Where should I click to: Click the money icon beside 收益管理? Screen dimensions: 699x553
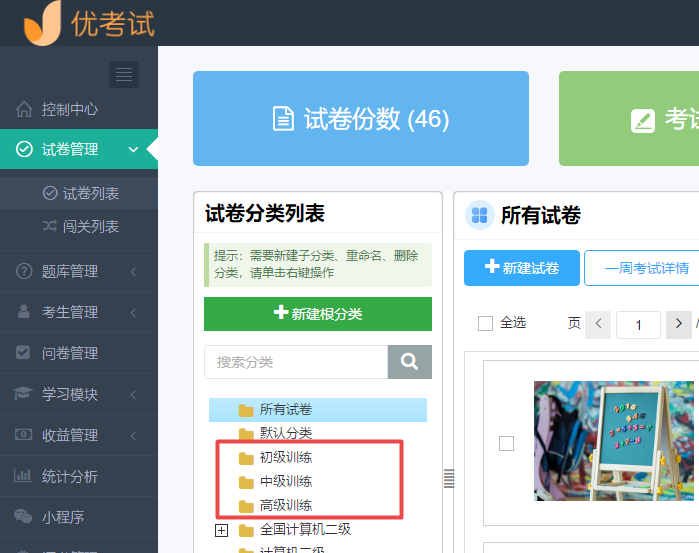24,434
